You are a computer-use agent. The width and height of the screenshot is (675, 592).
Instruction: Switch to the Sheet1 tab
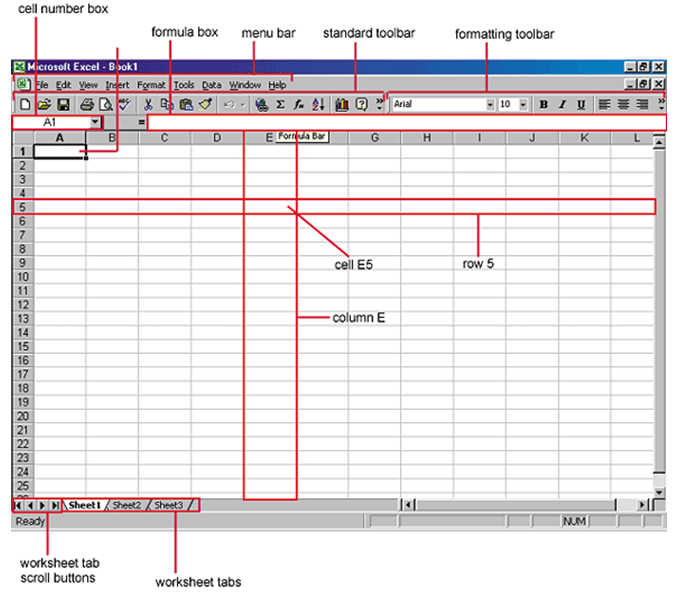point(84,505)
